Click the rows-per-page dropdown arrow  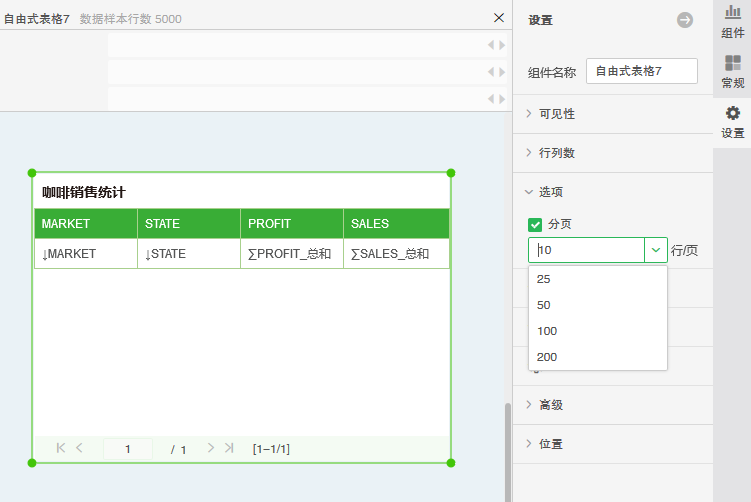point(656,250)
